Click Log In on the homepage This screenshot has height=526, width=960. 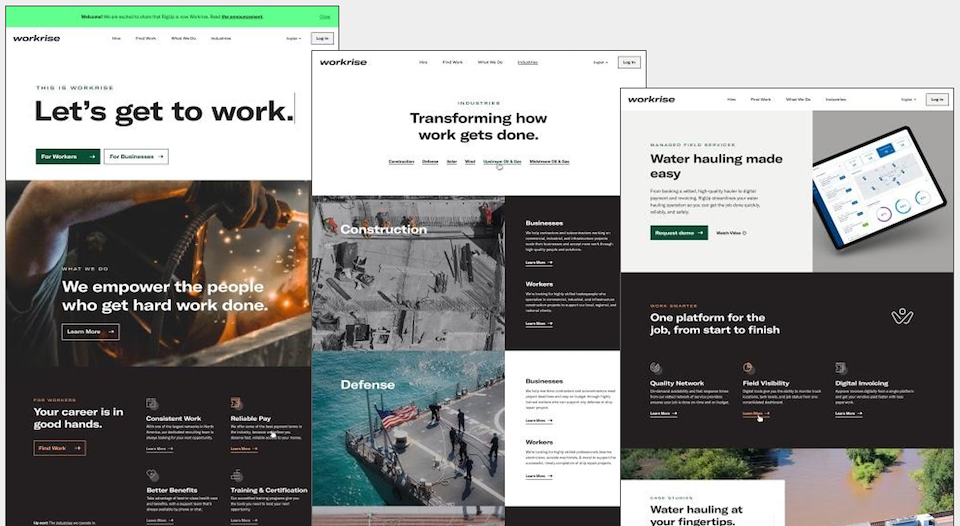(322, 39)
